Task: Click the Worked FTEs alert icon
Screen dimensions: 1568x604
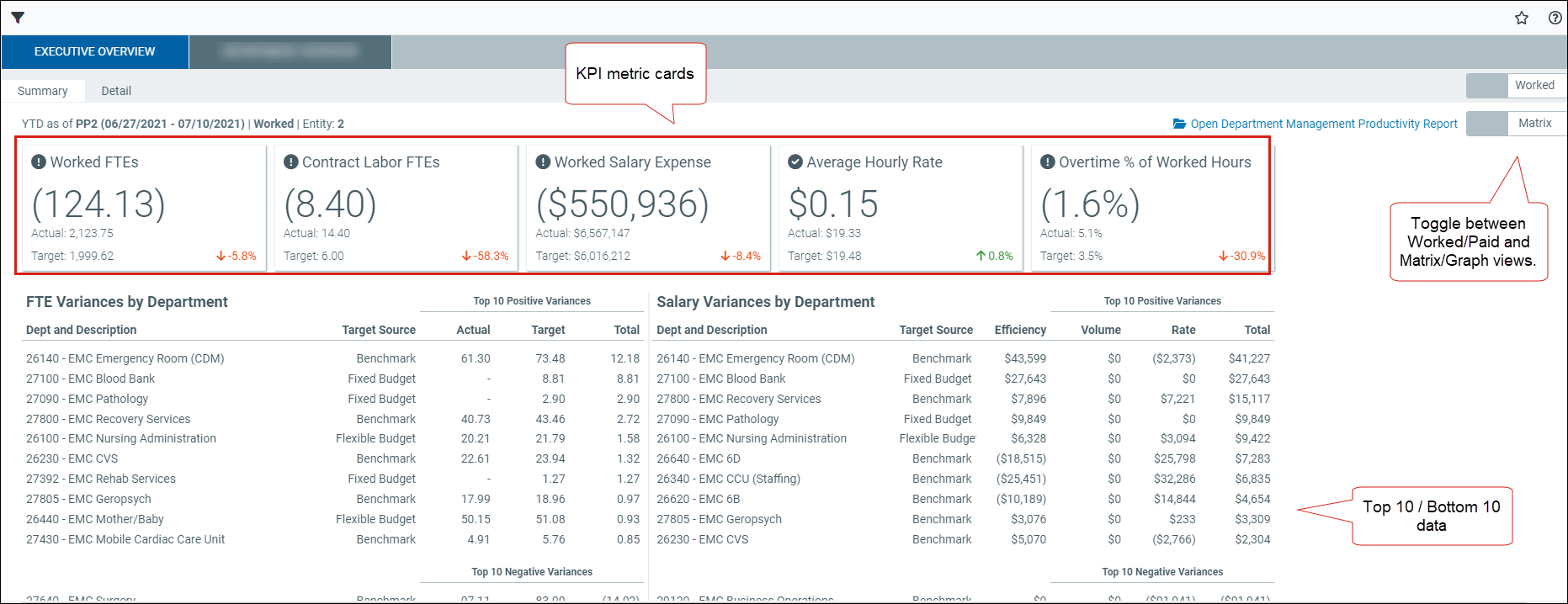Action: (x=39, y=162)
